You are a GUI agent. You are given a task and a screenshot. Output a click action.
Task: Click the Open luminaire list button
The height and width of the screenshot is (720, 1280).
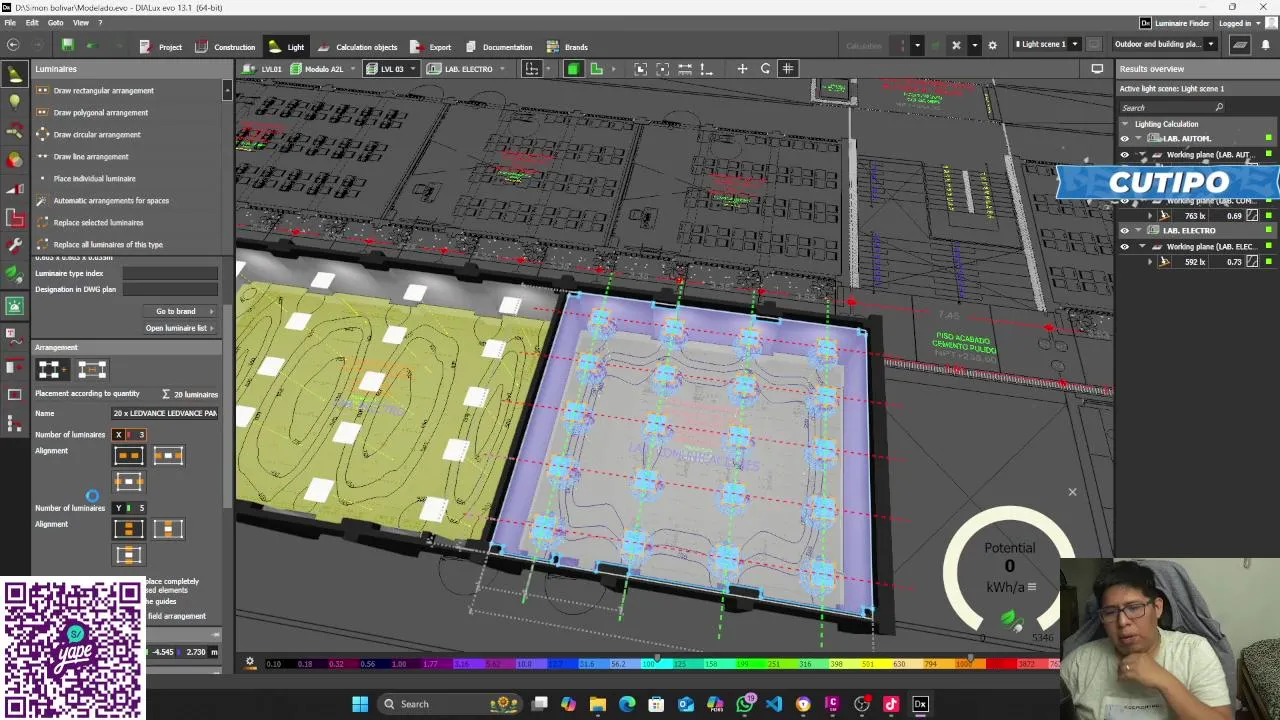[x=180, y=328]
